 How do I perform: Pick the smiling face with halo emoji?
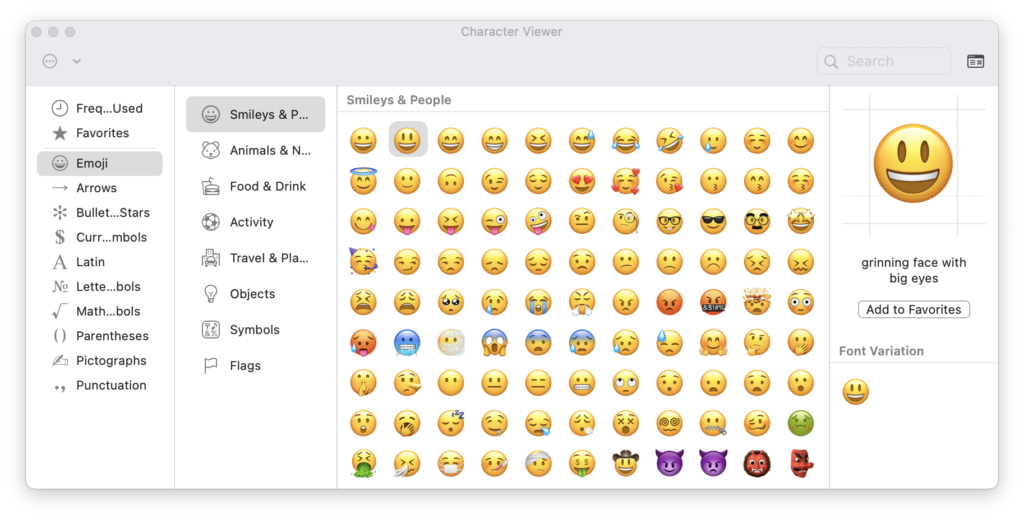click(363, 181)
